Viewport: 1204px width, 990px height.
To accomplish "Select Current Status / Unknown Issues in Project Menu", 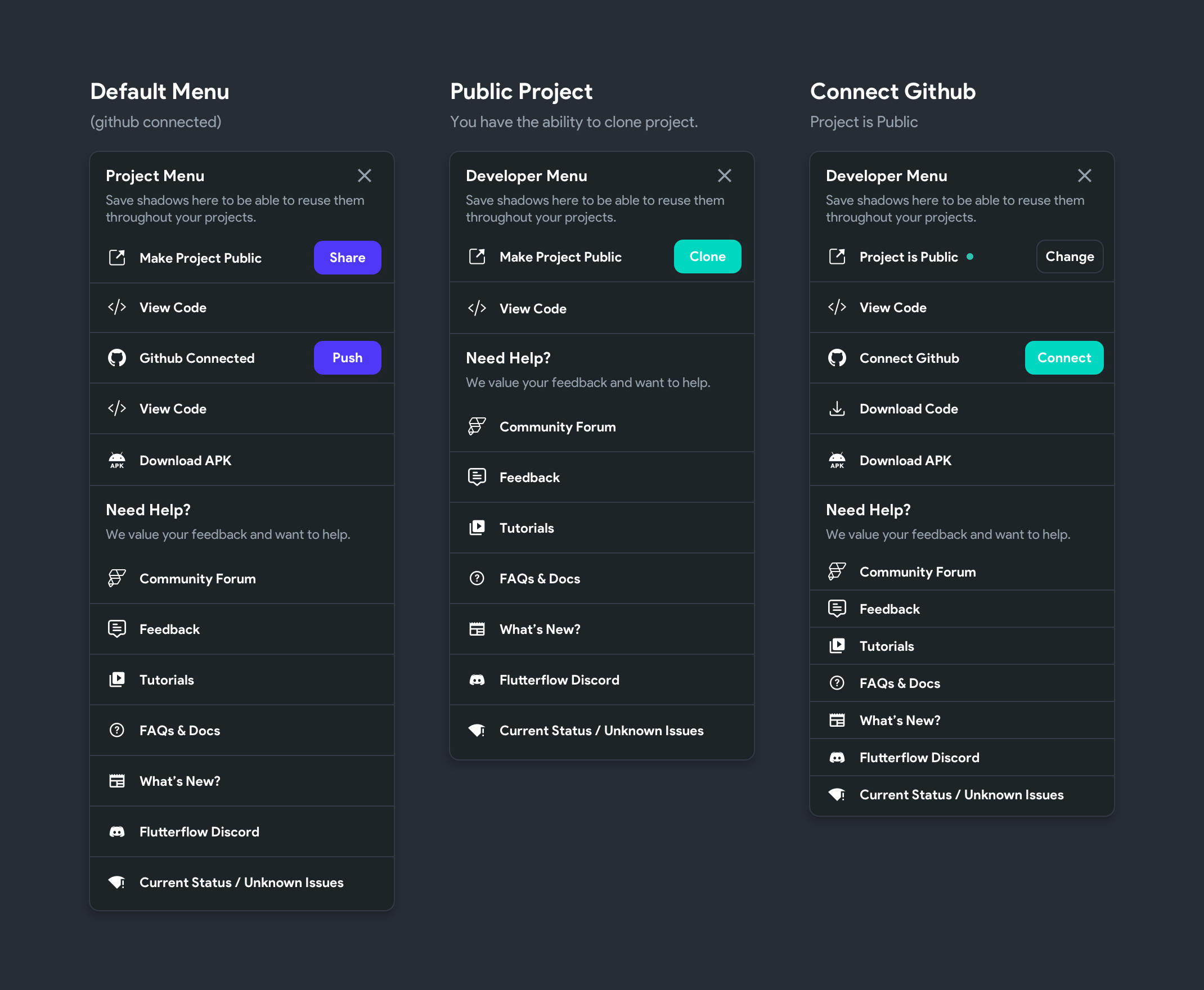I will [x=241, y=882].
